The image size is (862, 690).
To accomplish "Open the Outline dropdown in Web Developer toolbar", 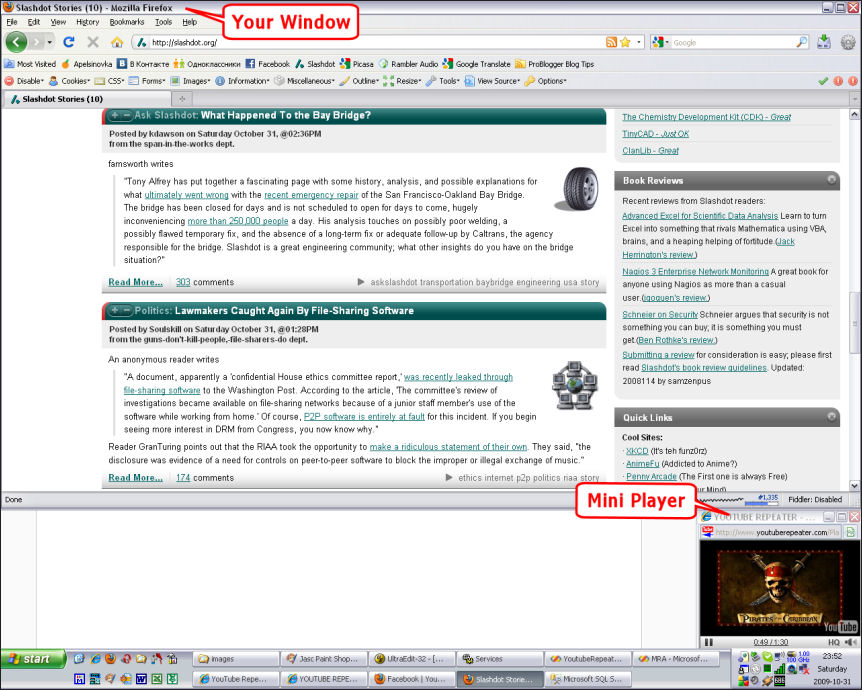I will pyautogui.click(x=366, y=81).
